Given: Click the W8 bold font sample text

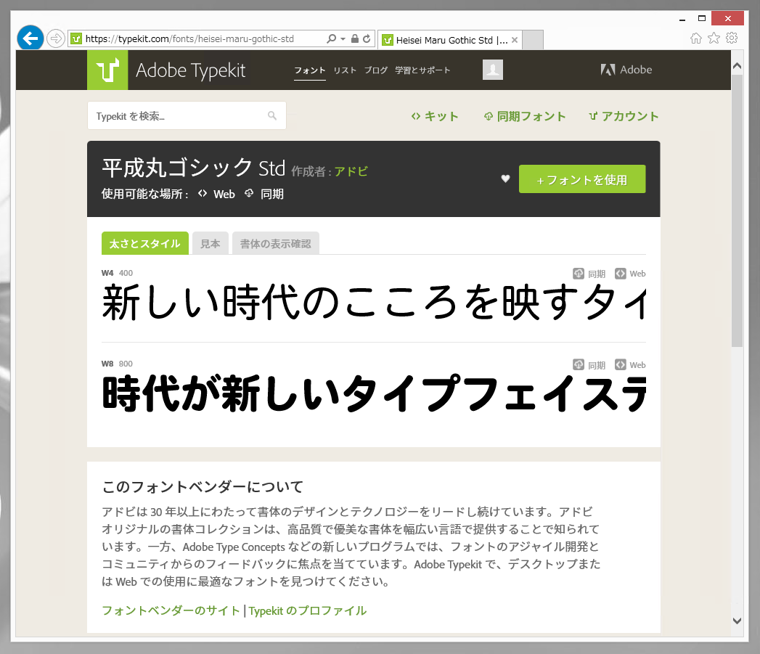Looking at the screenshot, I should pos(374,393).
